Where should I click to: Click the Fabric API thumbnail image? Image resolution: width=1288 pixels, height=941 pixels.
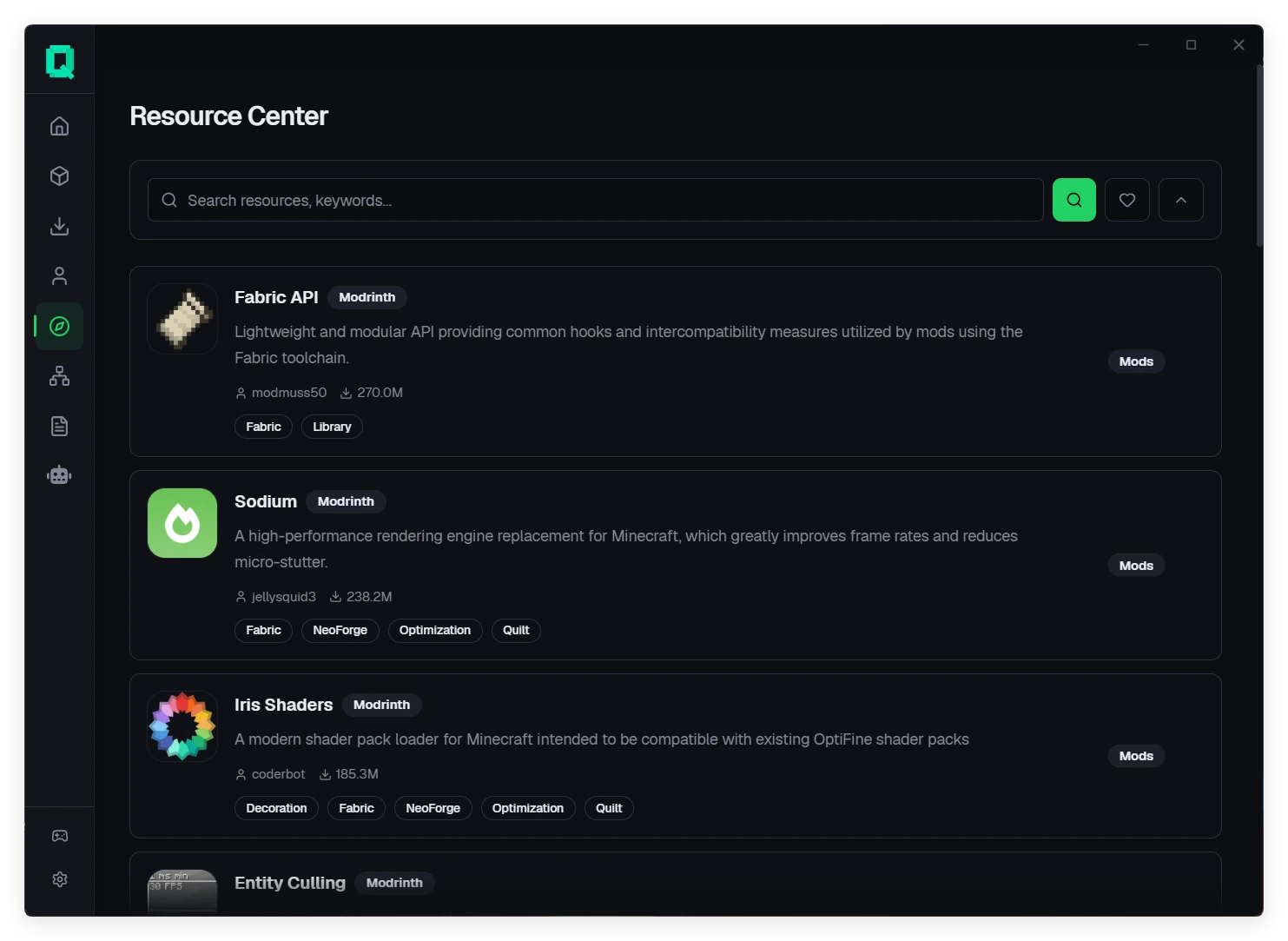coord(182,319)
